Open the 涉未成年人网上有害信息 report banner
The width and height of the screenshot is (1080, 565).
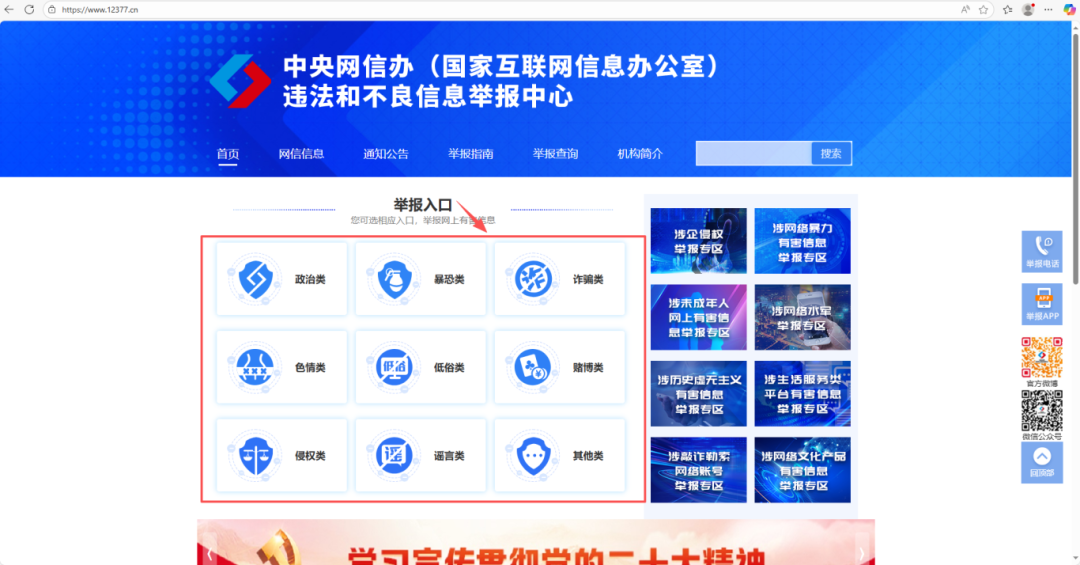pyautogui.click(x=698, y=317)
